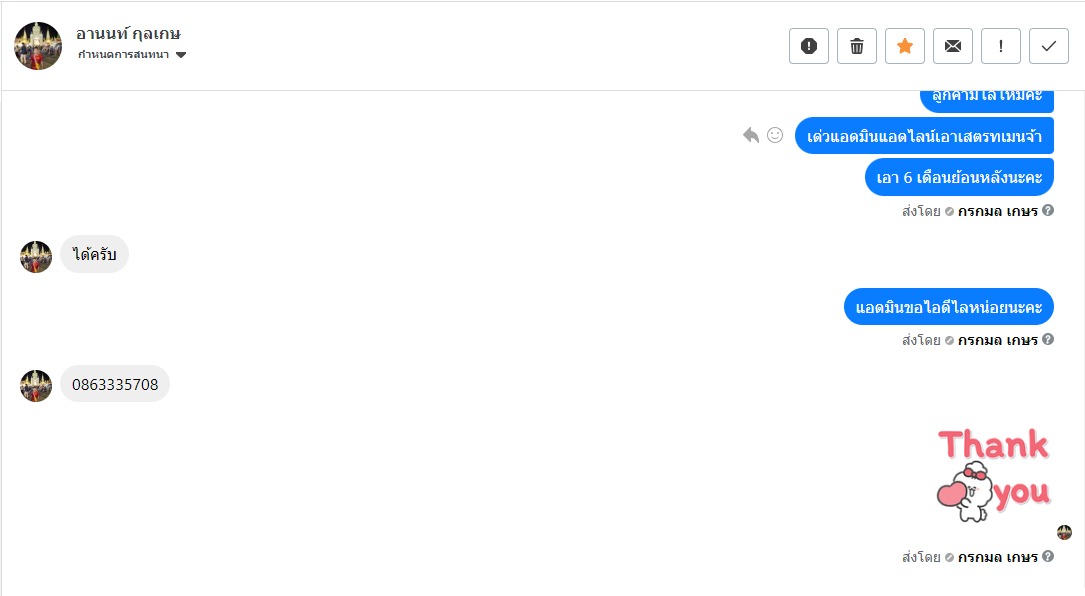Click the Thank you sticker
Viewport: 1085px width, 596px height.
click(x=993, y=476)
